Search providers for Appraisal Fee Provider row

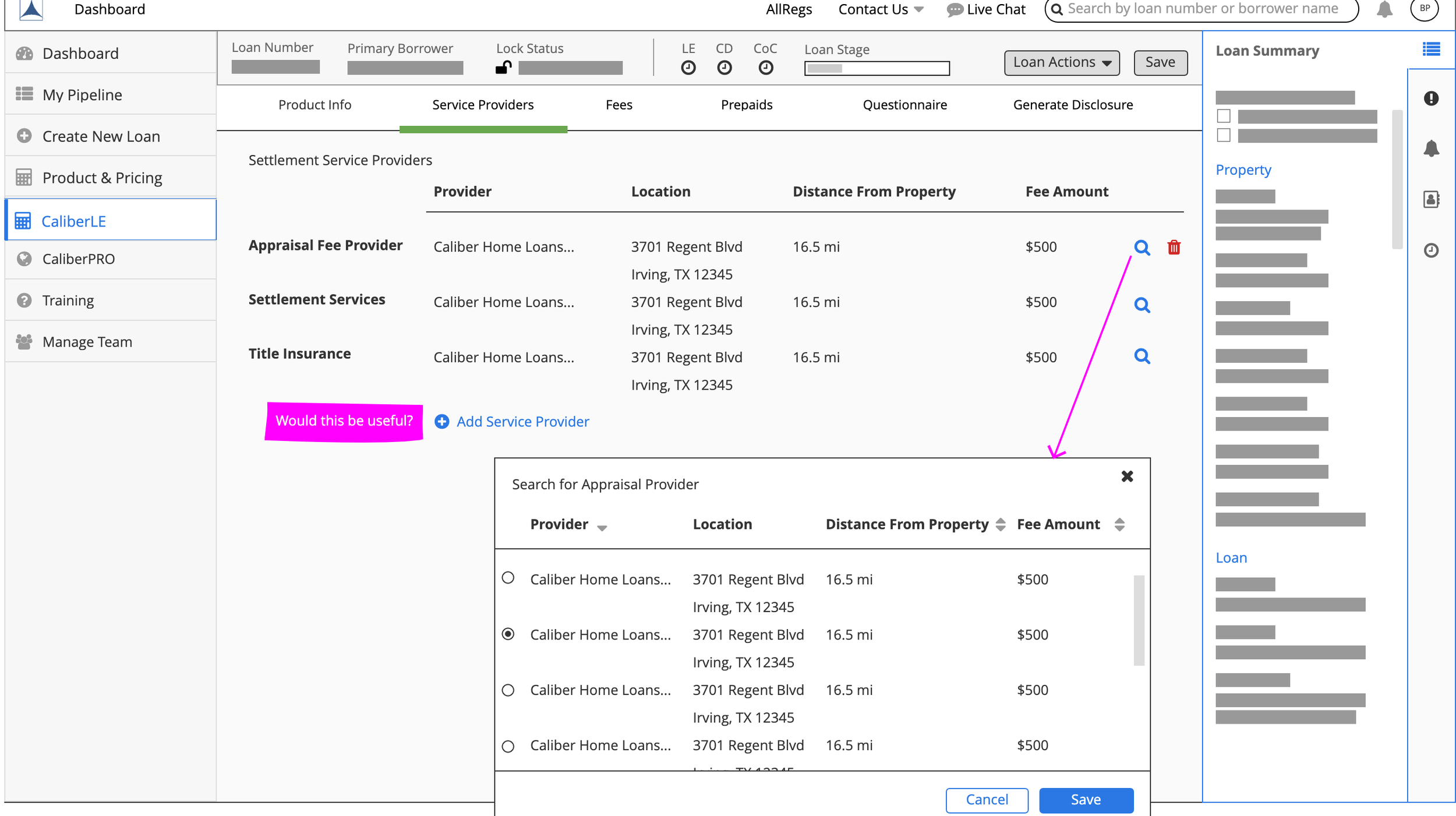pos(1142,248)
